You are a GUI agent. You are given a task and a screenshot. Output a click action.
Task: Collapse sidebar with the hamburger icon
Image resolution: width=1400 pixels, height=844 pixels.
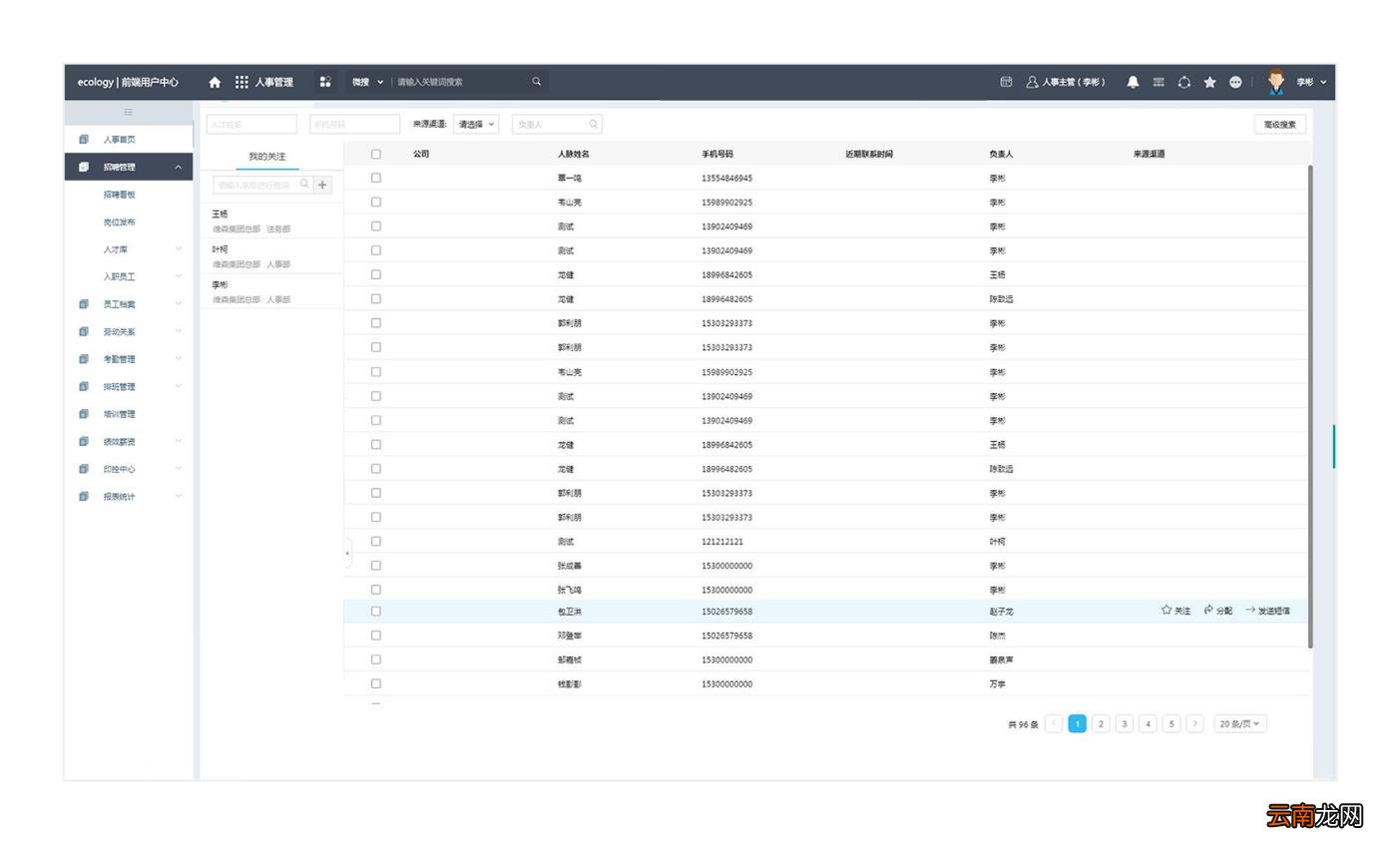(x=129, y=112)
